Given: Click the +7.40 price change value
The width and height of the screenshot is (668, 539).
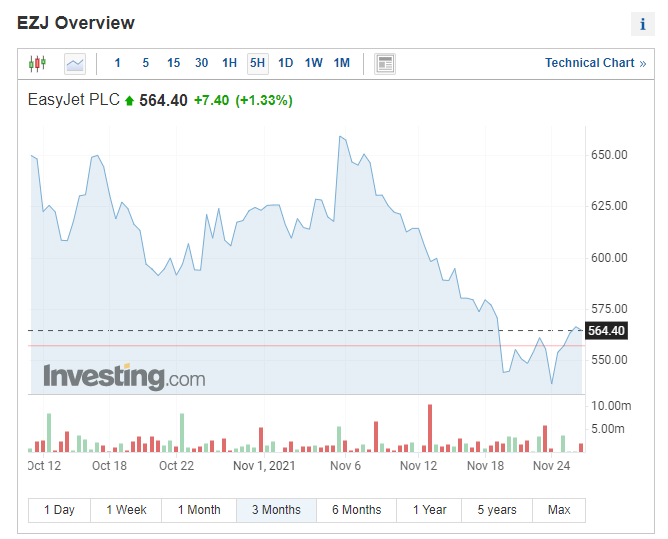Looking at the screenshot, I should [x=211, y=101].
